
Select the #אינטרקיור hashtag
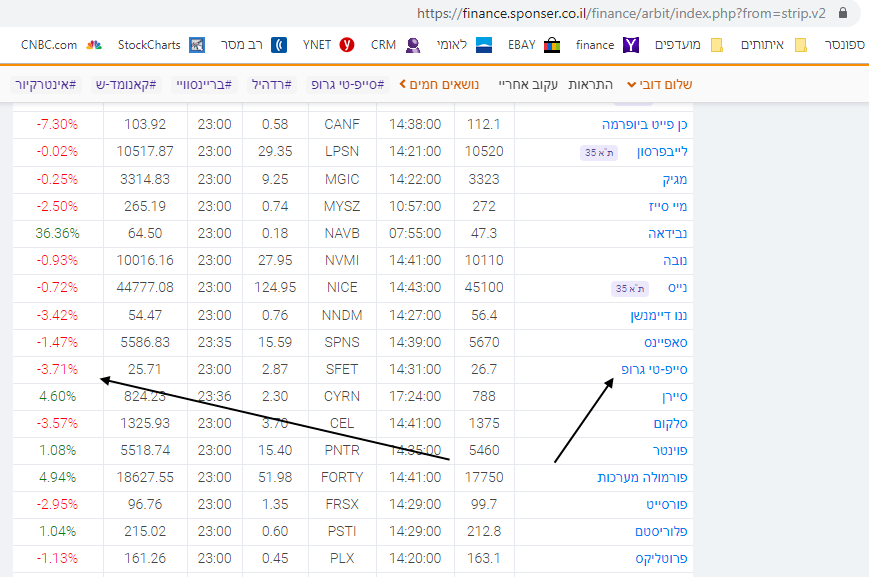pyautogui.click(x=45, y=84)
